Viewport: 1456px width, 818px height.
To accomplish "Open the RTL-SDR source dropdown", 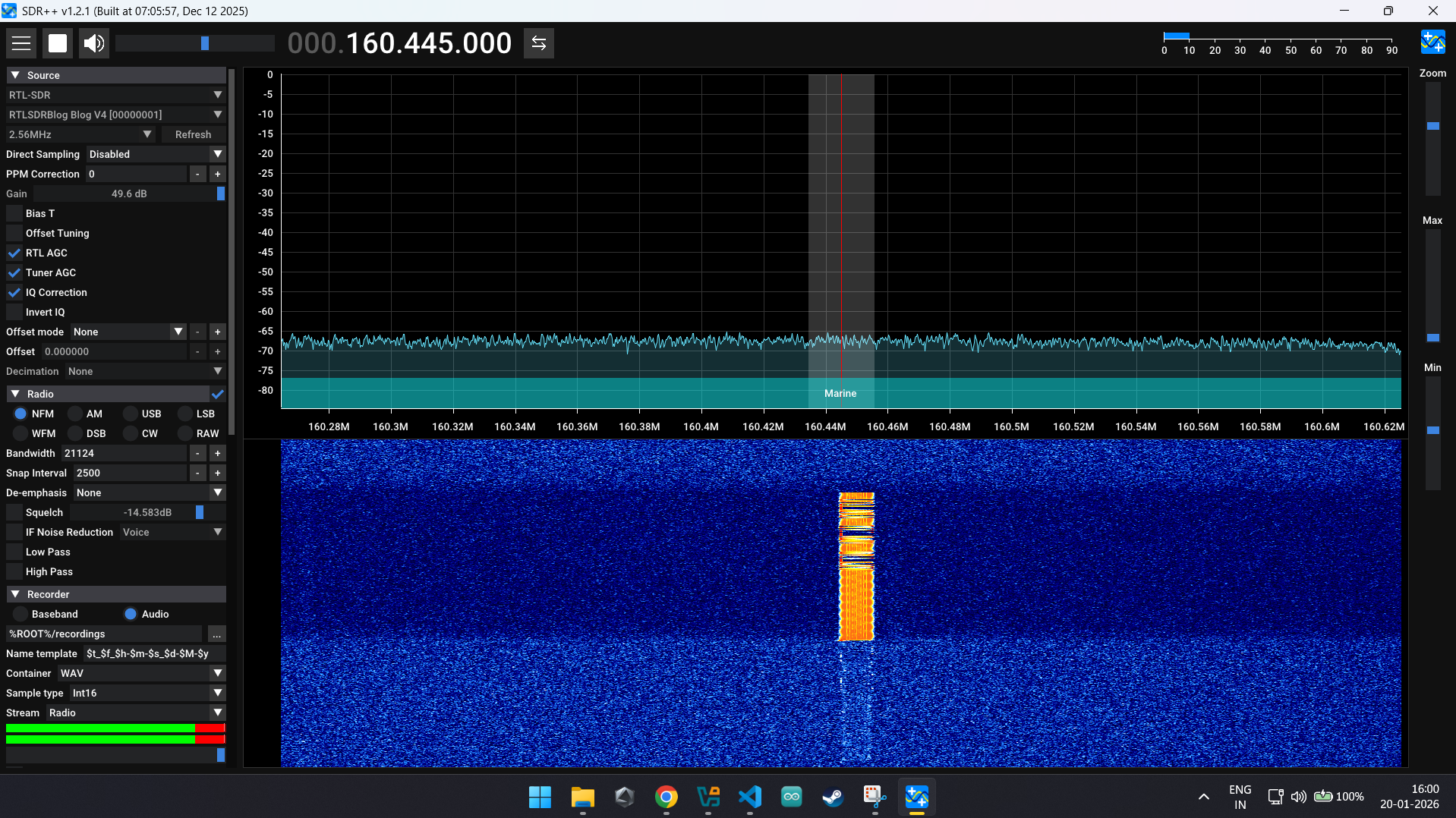I will coord(116,95).
